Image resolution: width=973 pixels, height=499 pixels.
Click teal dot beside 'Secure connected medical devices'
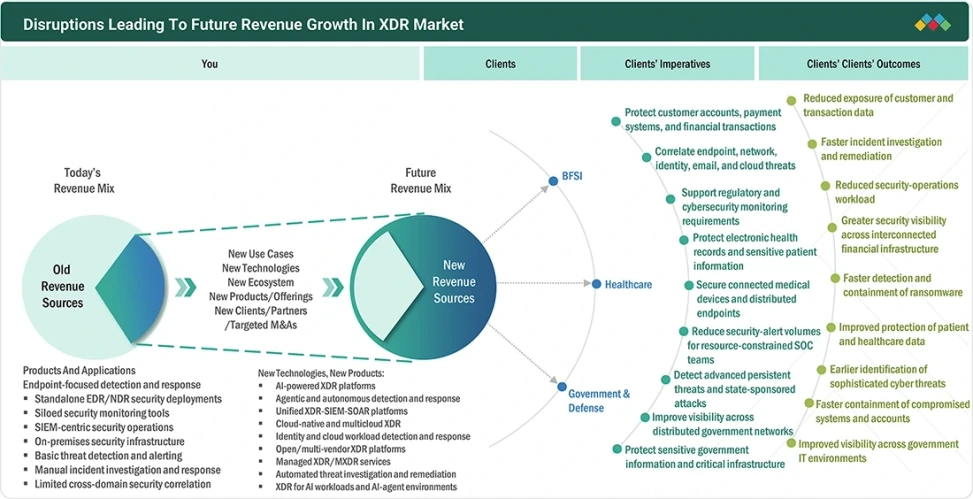click(x=689, y=285)
